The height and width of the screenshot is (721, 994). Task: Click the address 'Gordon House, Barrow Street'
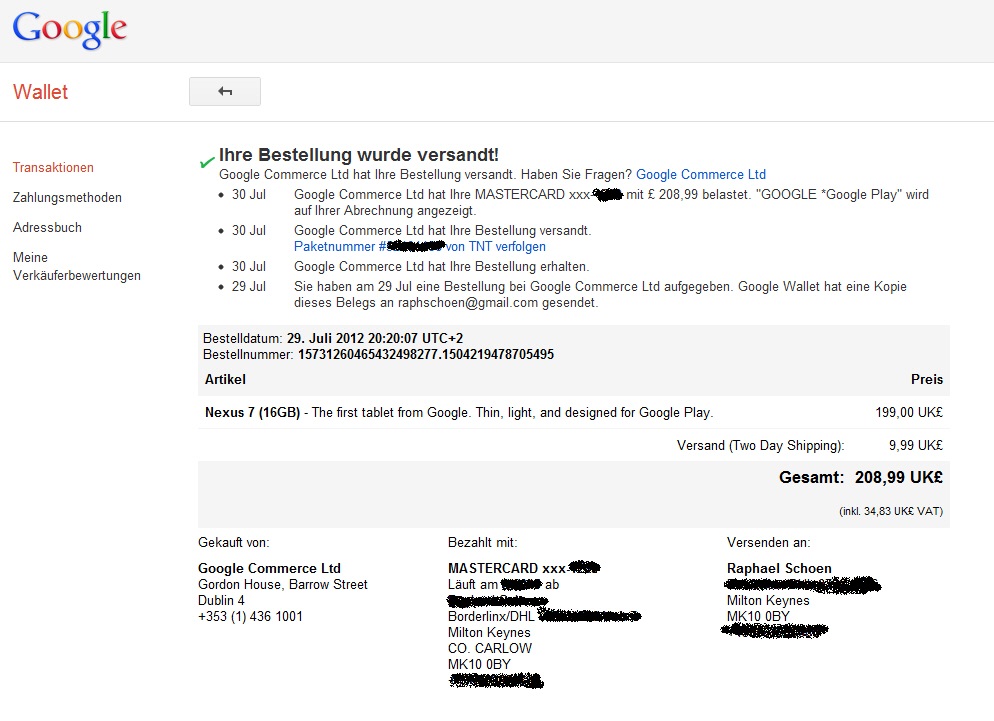pyautogui.click(x=283, y=584)
